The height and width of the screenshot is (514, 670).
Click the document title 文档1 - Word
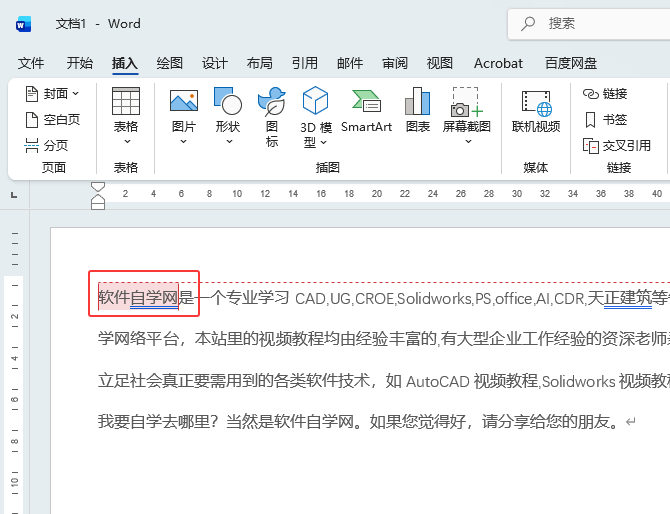pos(98,23)
